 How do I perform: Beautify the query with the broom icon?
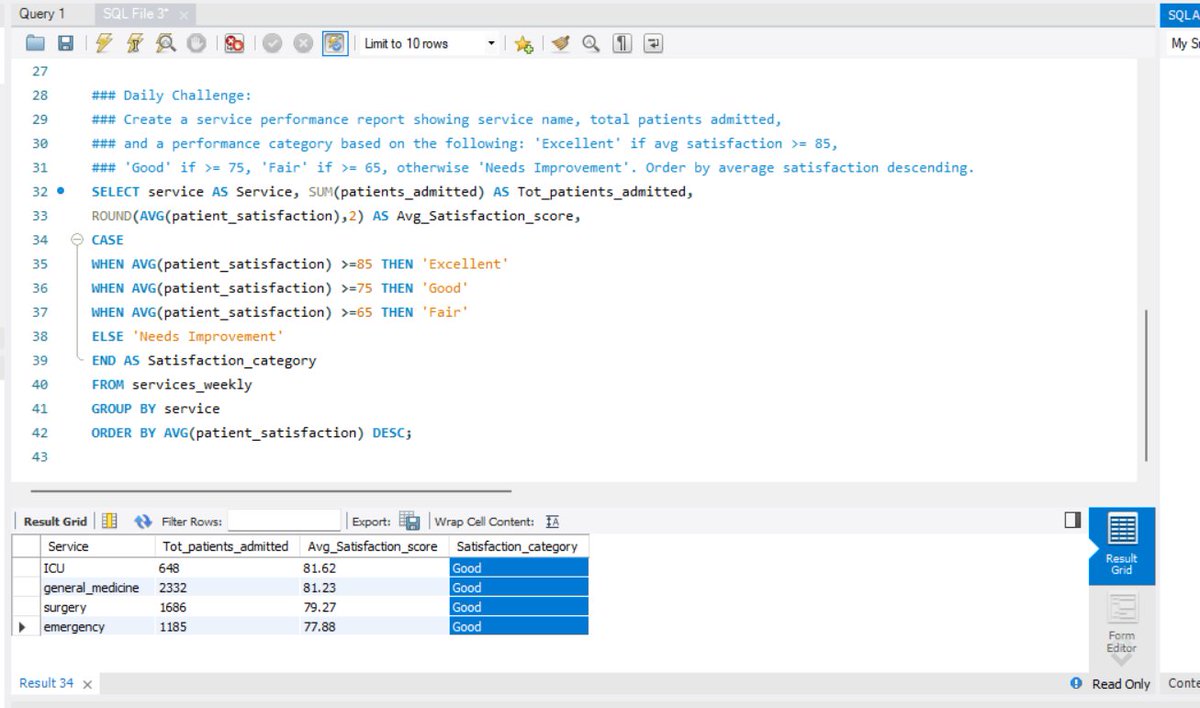tap(561, 44)
